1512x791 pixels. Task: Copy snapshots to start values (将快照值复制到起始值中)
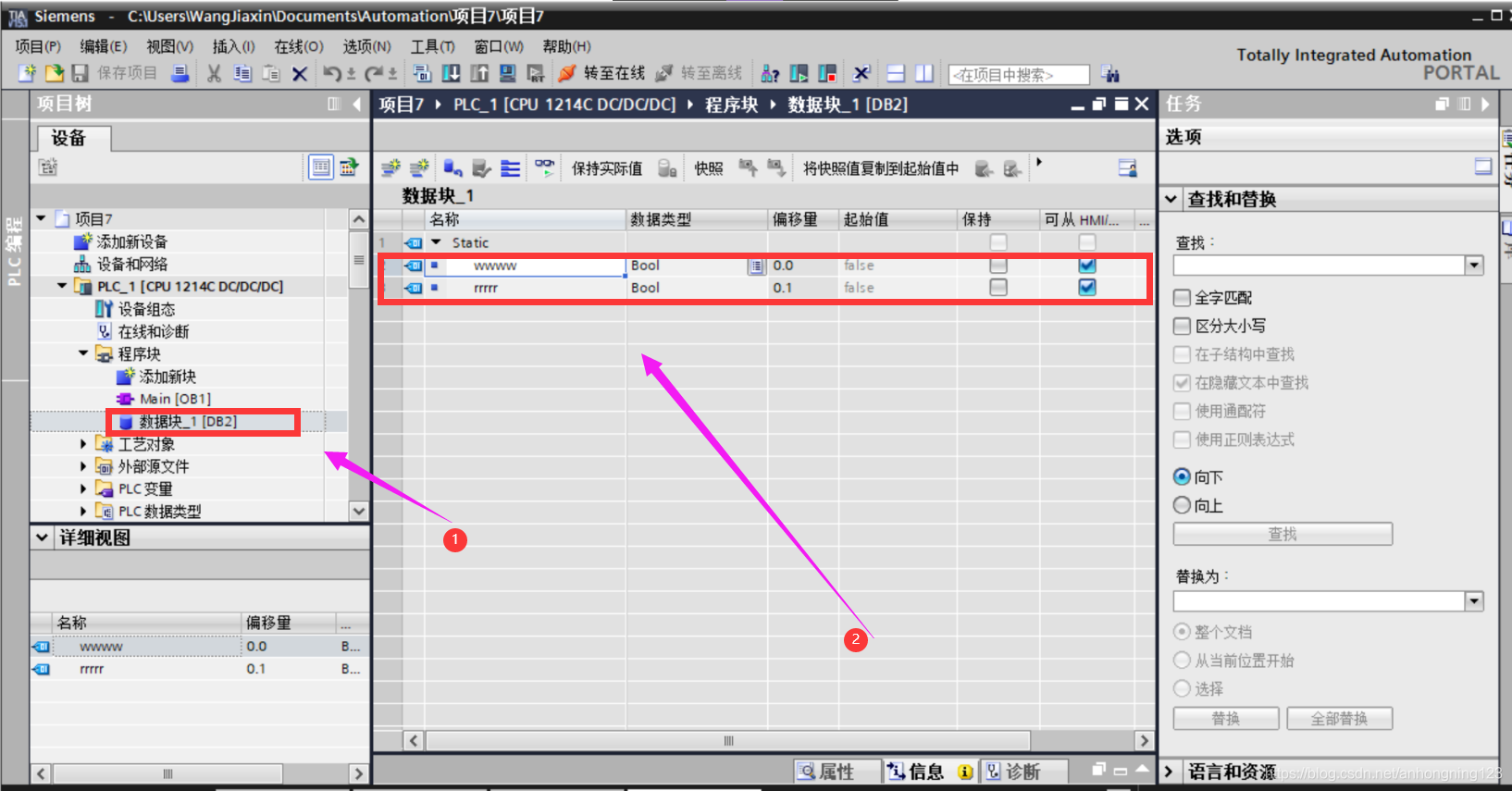[881, 168]
